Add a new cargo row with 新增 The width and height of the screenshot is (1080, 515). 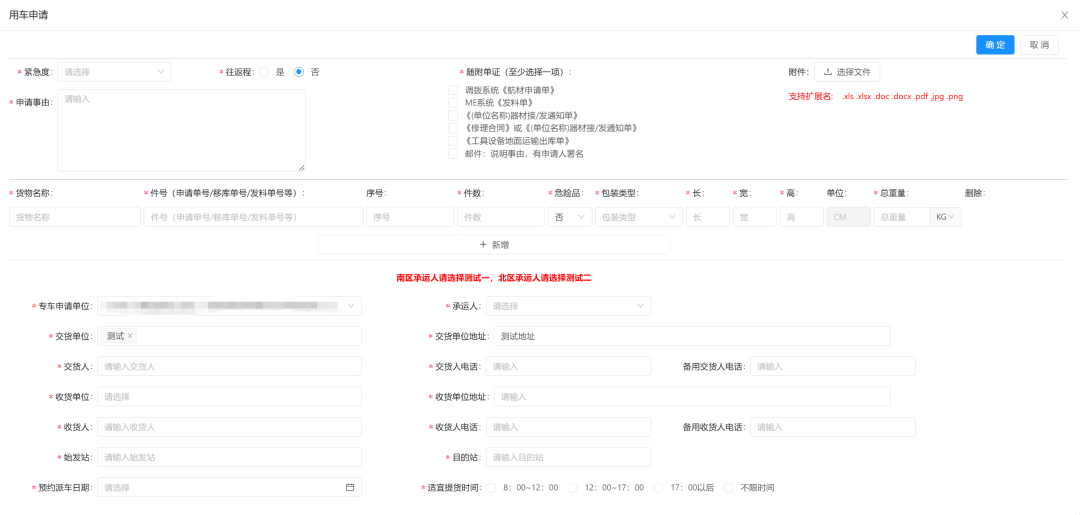point(494,244)
